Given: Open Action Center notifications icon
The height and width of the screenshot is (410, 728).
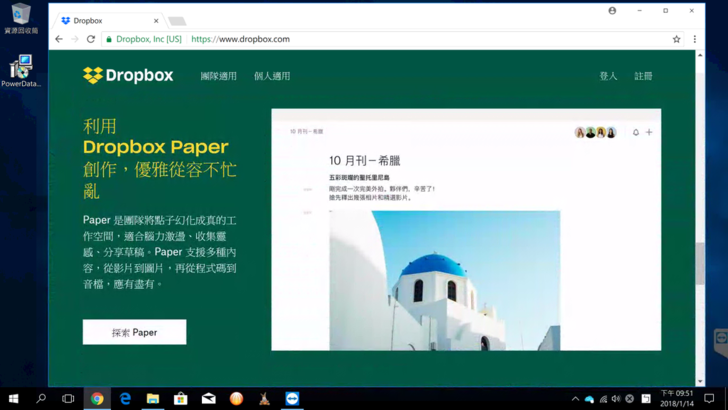Looking at the screenshot, I should pyautogui.click(x=709, y=398).
